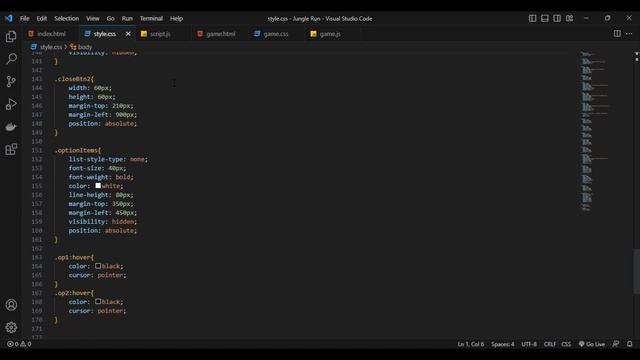640x360 pixels.
Task: Click the font-weight: bold declaration
Action: pyautogui.click(x=101, y=177)
